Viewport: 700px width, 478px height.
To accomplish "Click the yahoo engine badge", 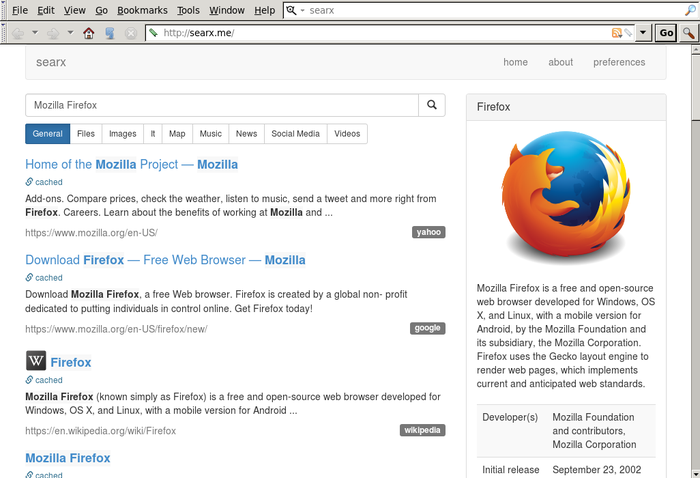I will coord(429,232).
